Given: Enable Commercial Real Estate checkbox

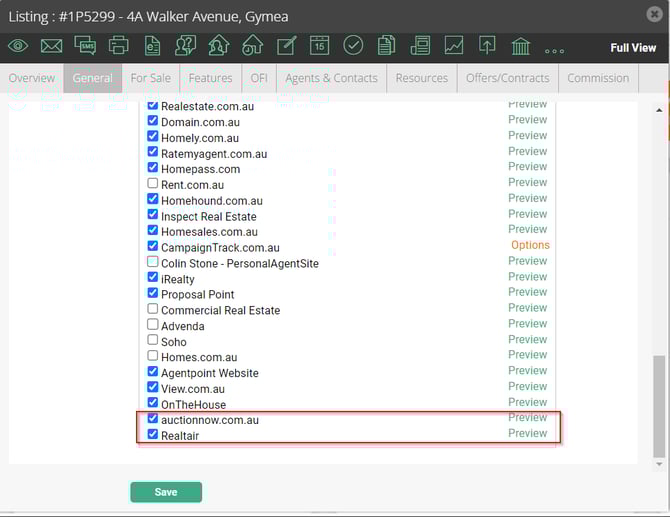Looking at the screenshot, I should (x=153, y=308).
